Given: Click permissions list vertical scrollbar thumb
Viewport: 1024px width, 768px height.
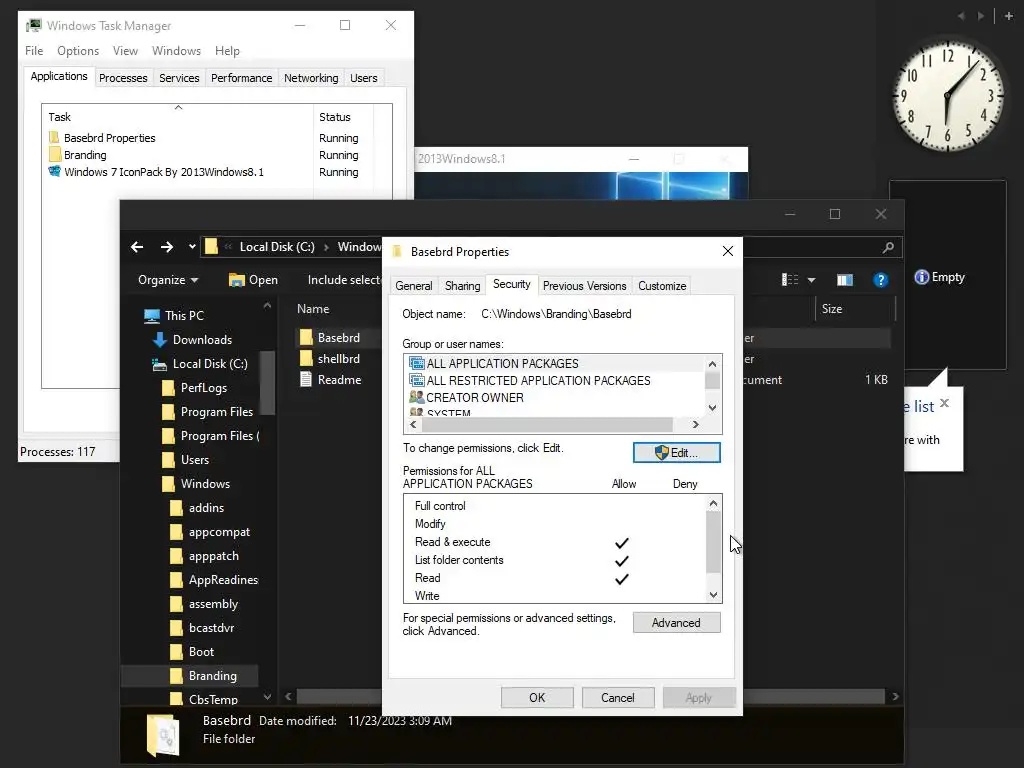Looking at the screenshot, I should tap(713, 541).
